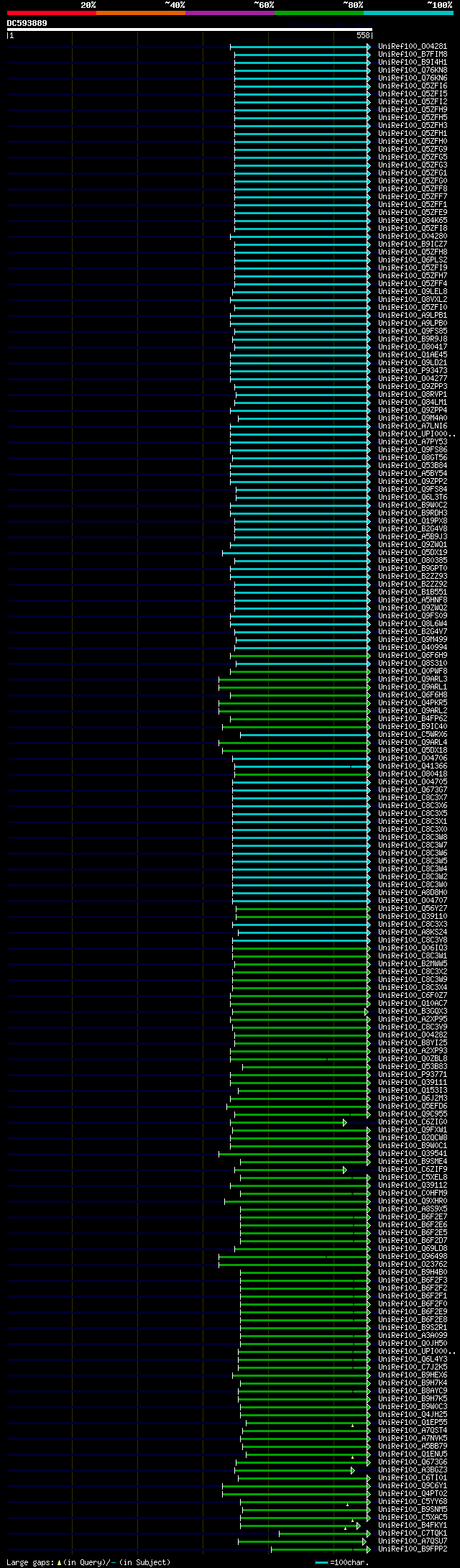Click the white query sequence ruler bar
The height and width of the screenshot is (1568, 460).
click(x=189, y=29)
